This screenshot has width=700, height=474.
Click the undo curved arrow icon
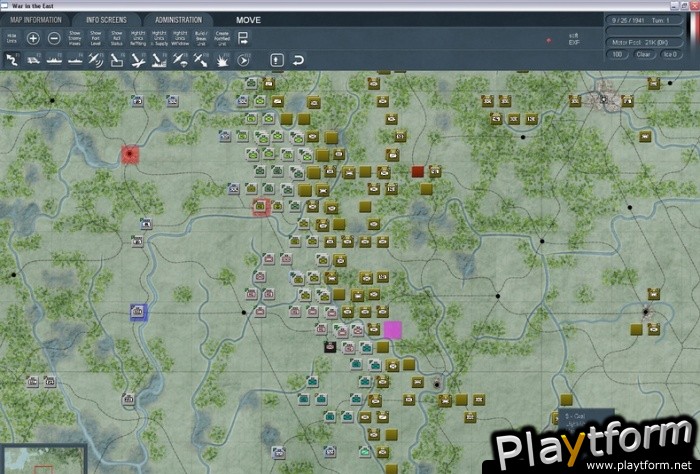coord(298,60)
